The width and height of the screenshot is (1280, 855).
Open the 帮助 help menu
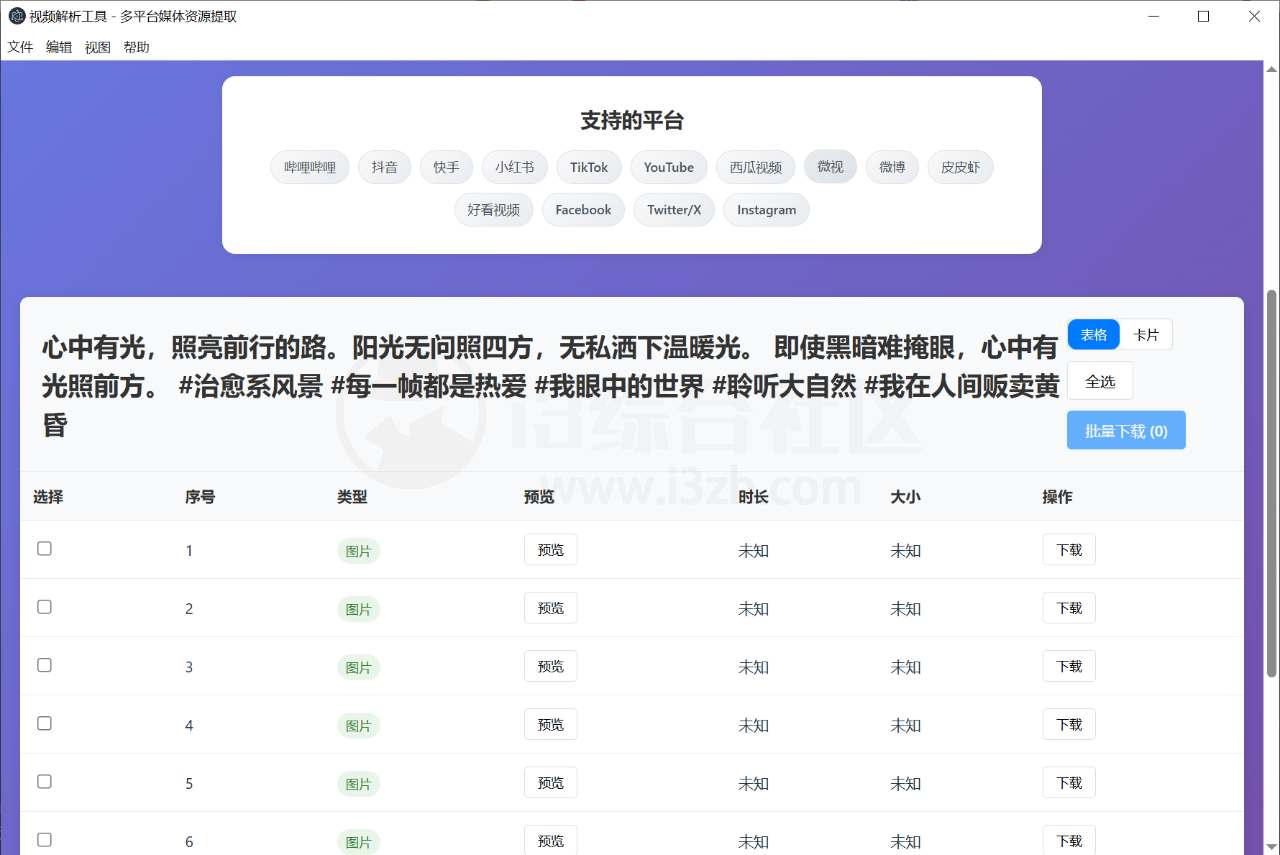(136, 46)
